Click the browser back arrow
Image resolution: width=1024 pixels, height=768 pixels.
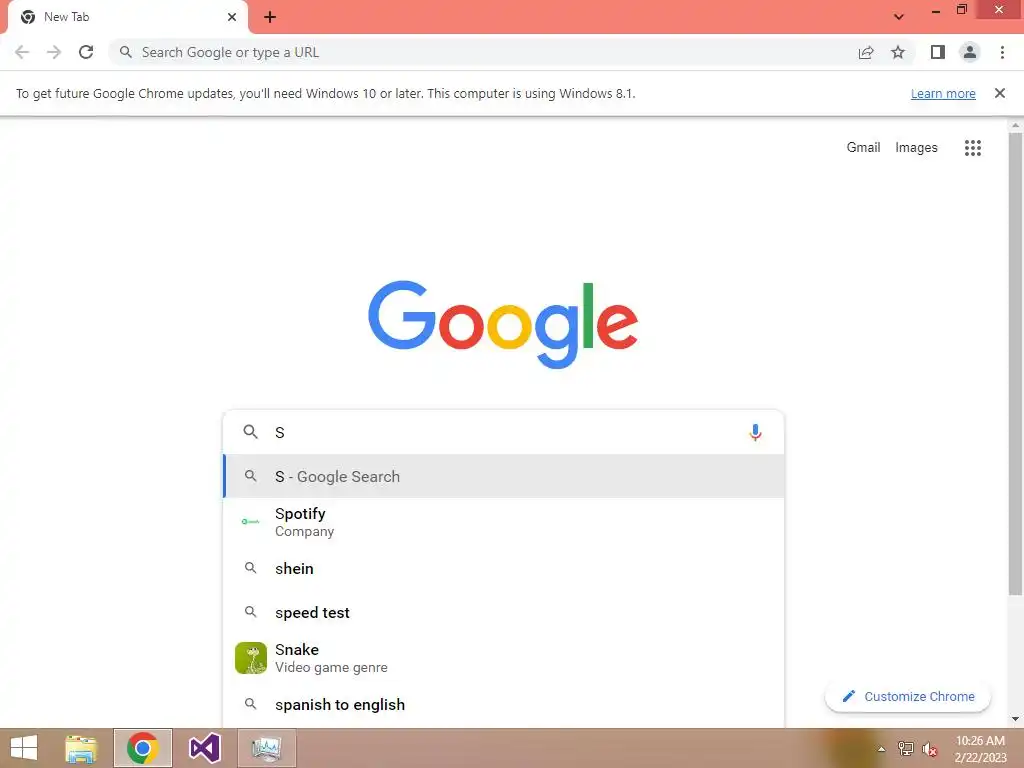[x=22, y=52]
